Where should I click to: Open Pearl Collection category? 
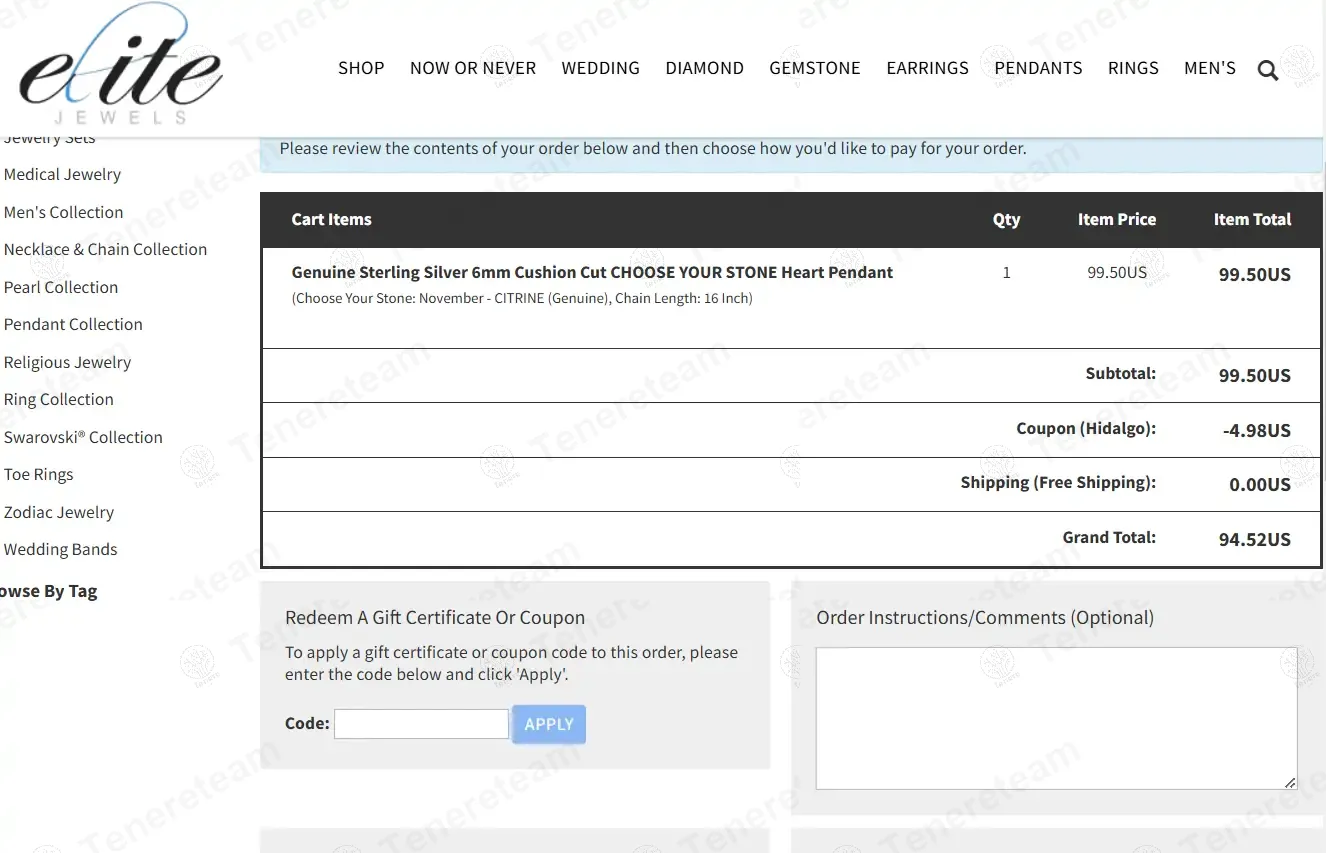pyautogui.click(x=61, y=287)
